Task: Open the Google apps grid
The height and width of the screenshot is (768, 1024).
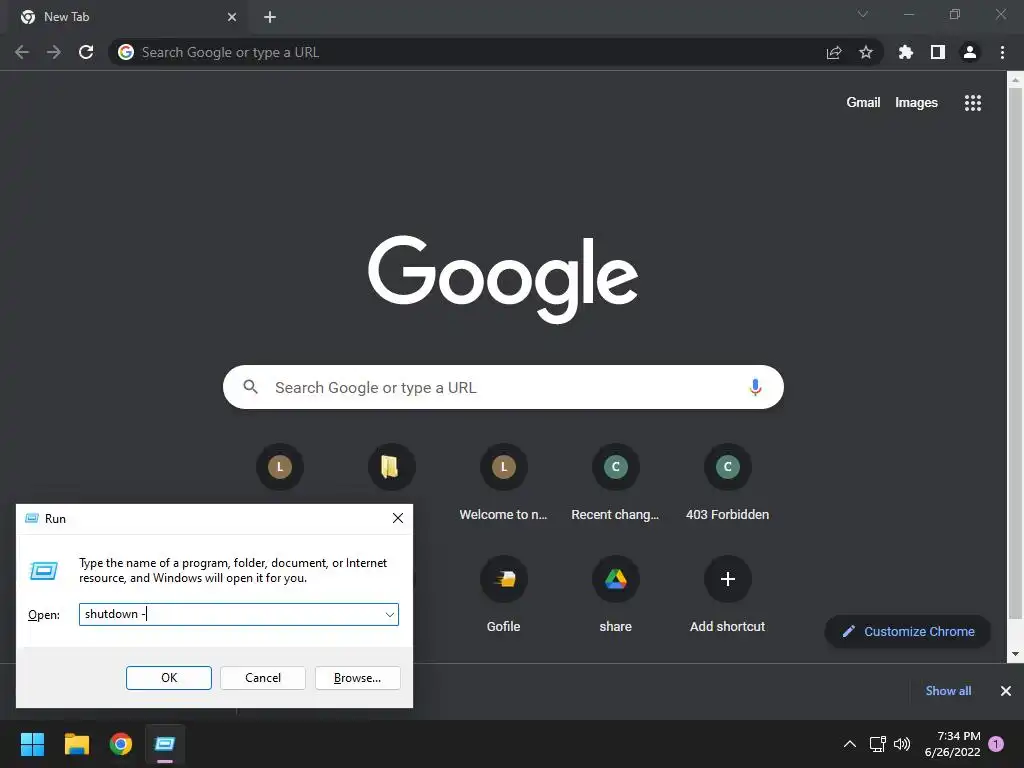Action: [973, 103]
